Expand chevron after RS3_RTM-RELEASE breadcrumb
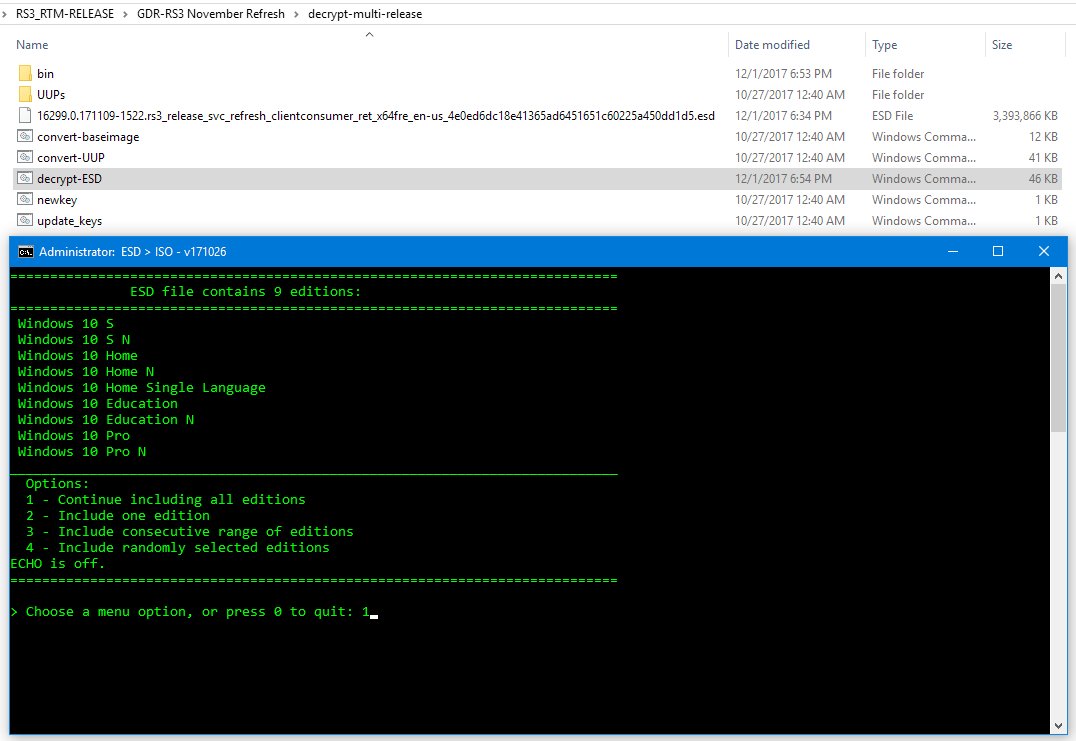This screenshot has height=741, width=1076. (x=126, y=14)
